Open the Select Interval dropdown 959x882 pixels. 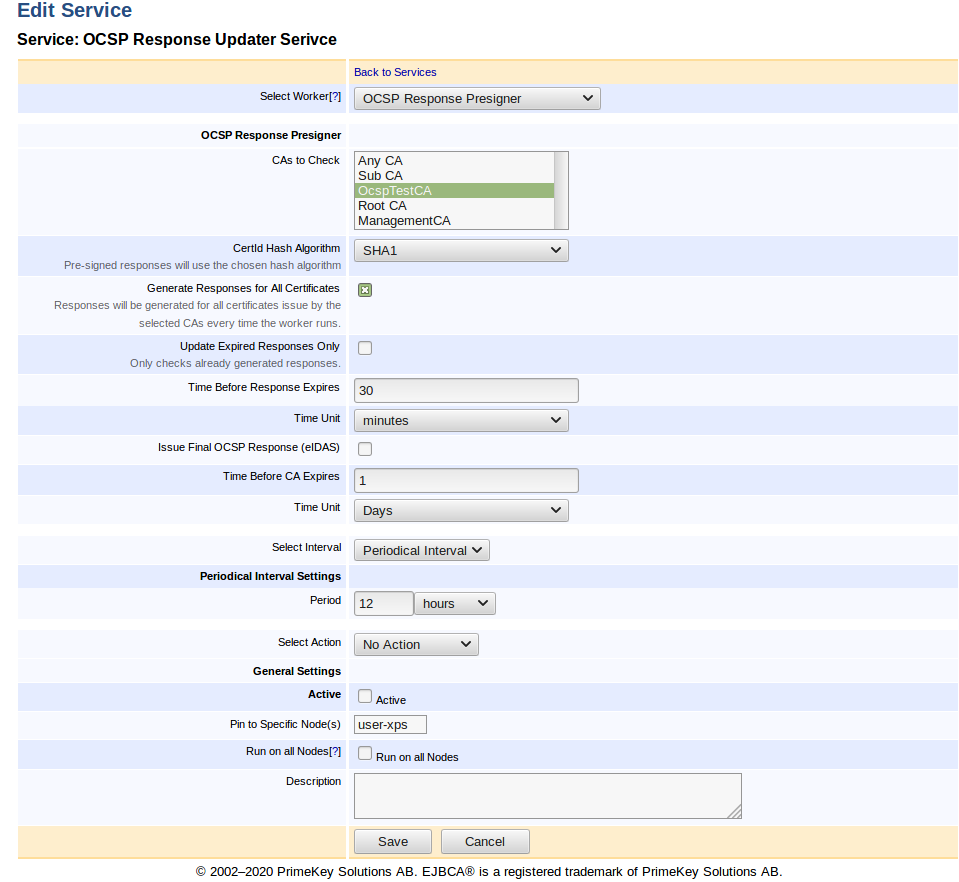(421, 549)
